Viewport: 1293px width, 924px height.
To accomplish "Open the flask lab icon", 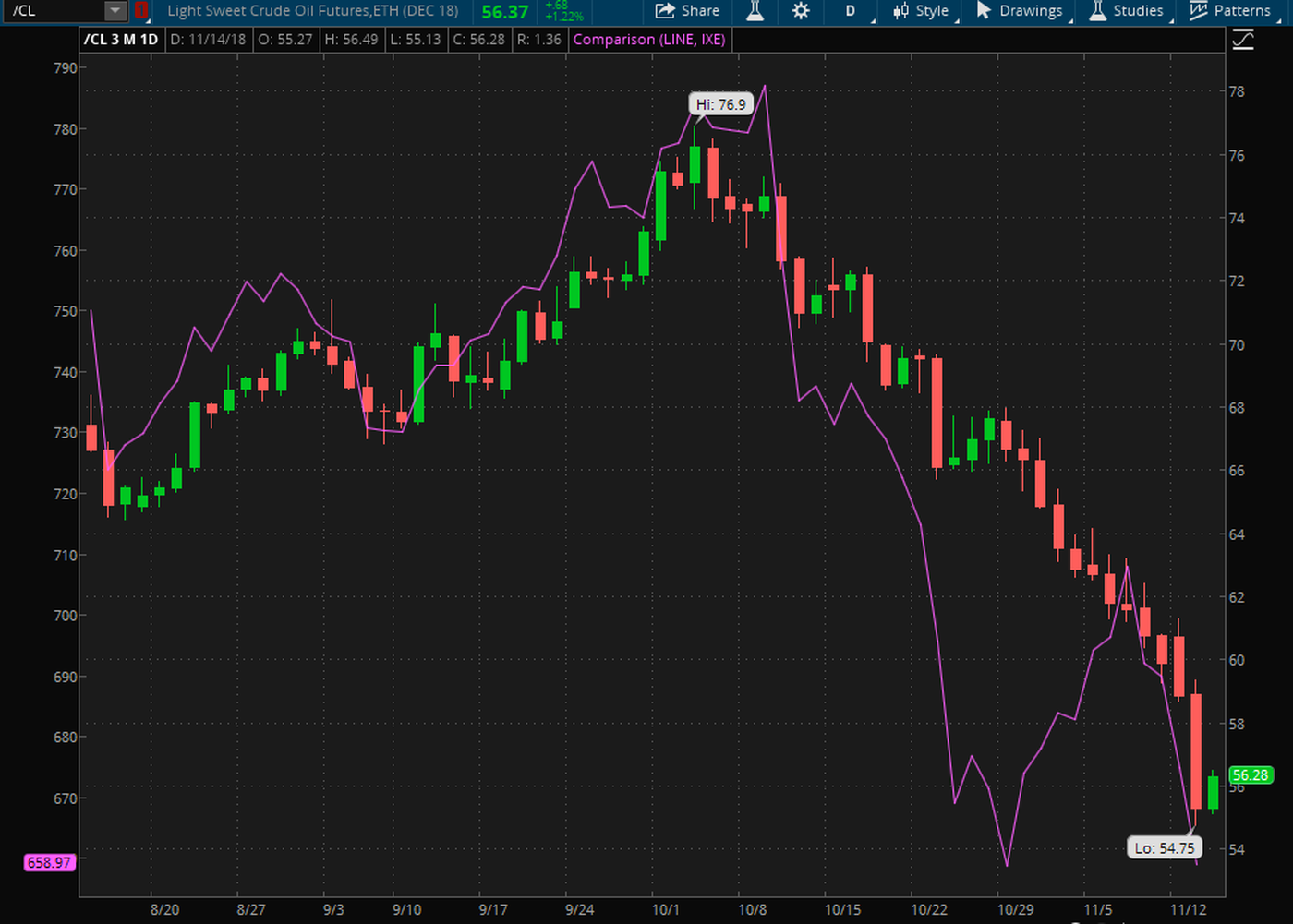I will coord(755,11).
